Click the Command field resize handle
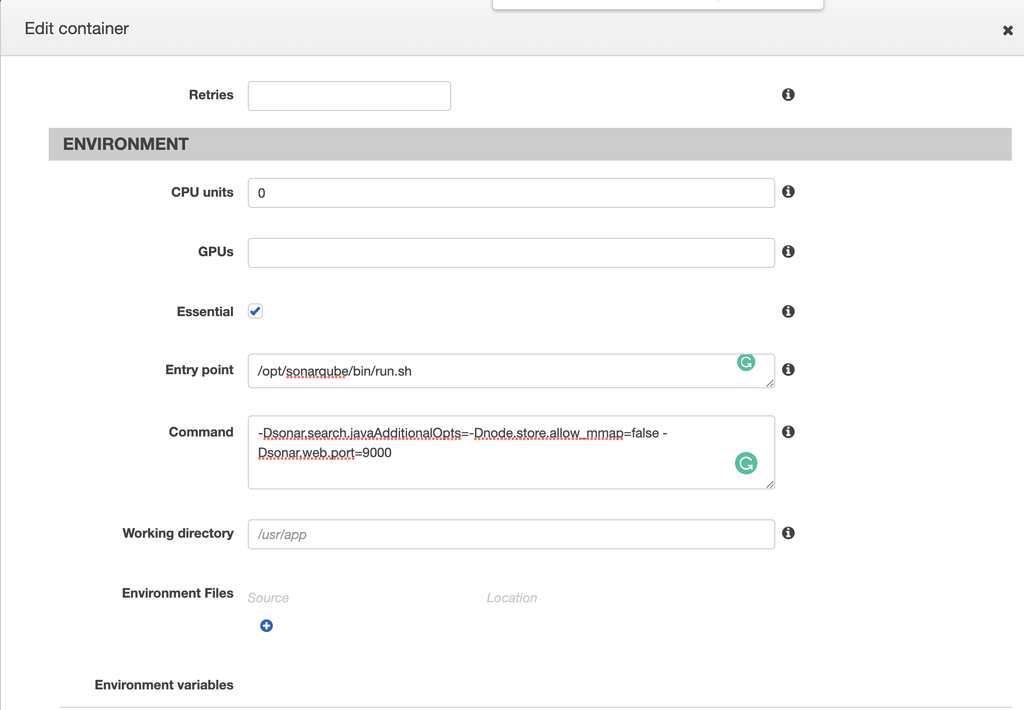The image size is (1024, 710). click(x=770, y=484)
